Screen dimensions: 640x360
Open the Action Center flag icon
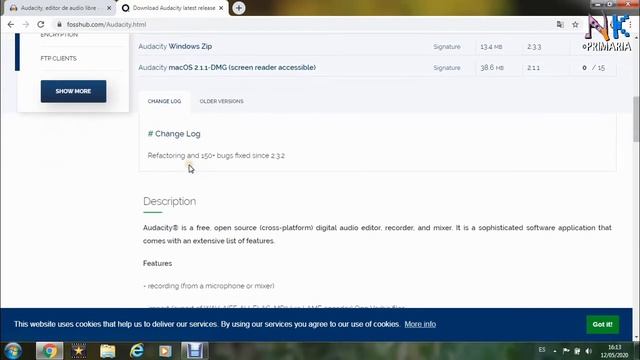pos(566,351)
